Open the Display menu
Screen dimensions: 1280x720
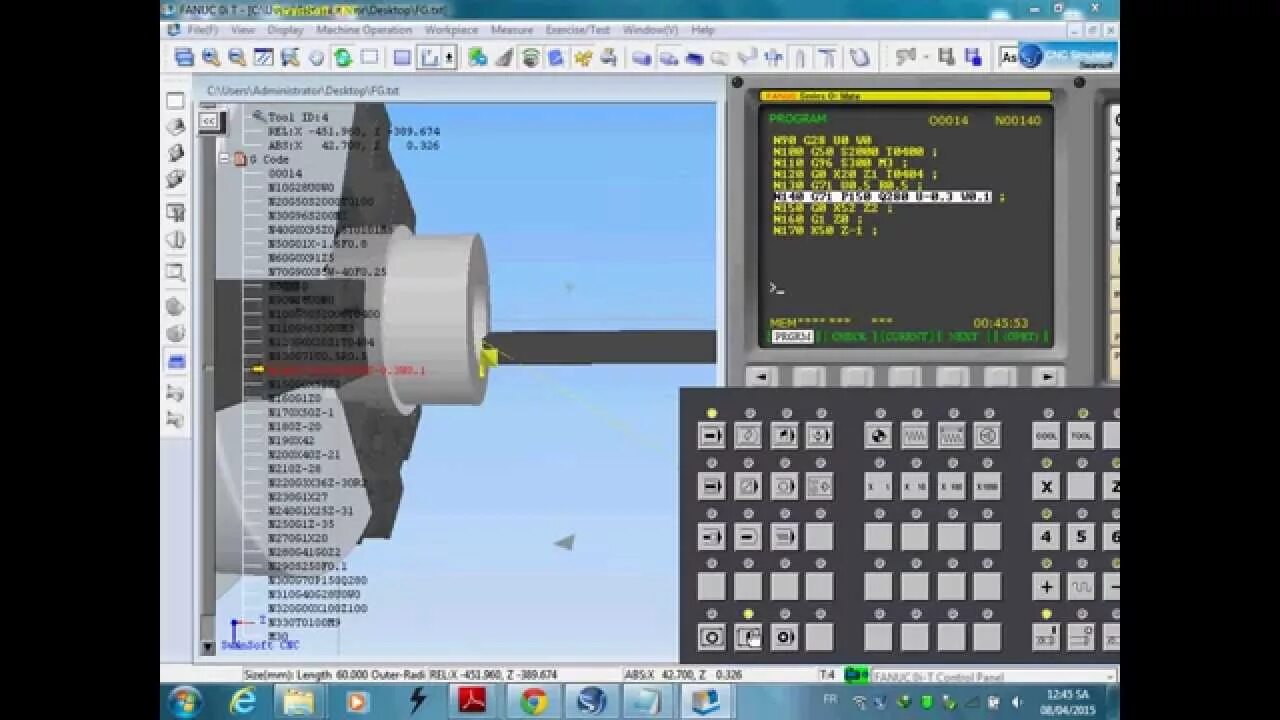tap(285, 30)
